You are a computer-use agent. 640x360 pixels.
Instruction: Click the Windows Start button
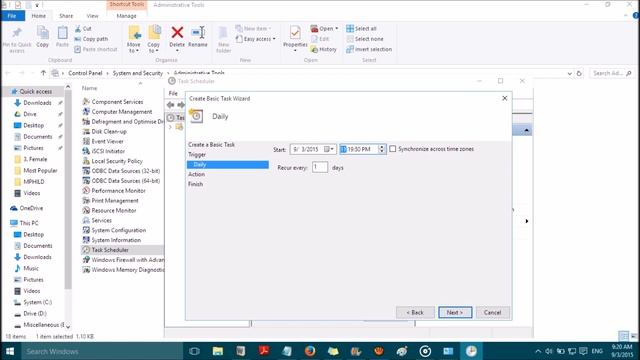pos(10,351)
